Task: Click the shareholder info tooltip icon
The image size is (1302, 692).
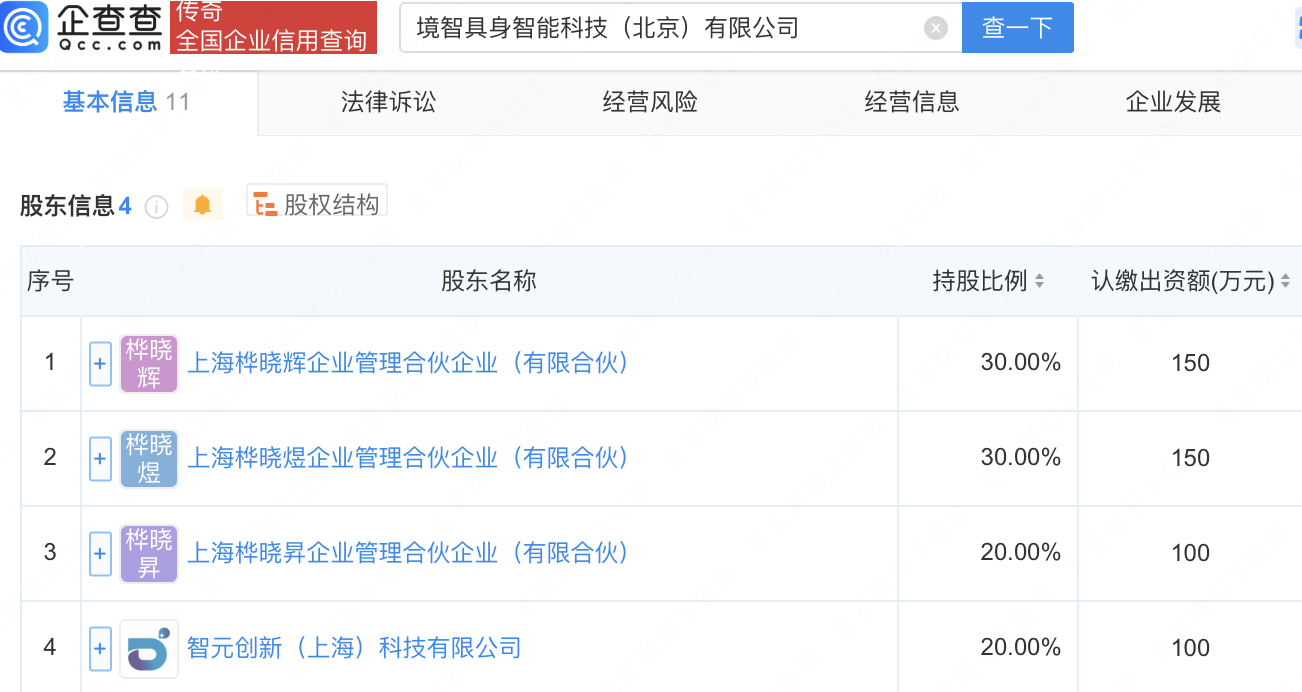Action: tap(156, 207)
